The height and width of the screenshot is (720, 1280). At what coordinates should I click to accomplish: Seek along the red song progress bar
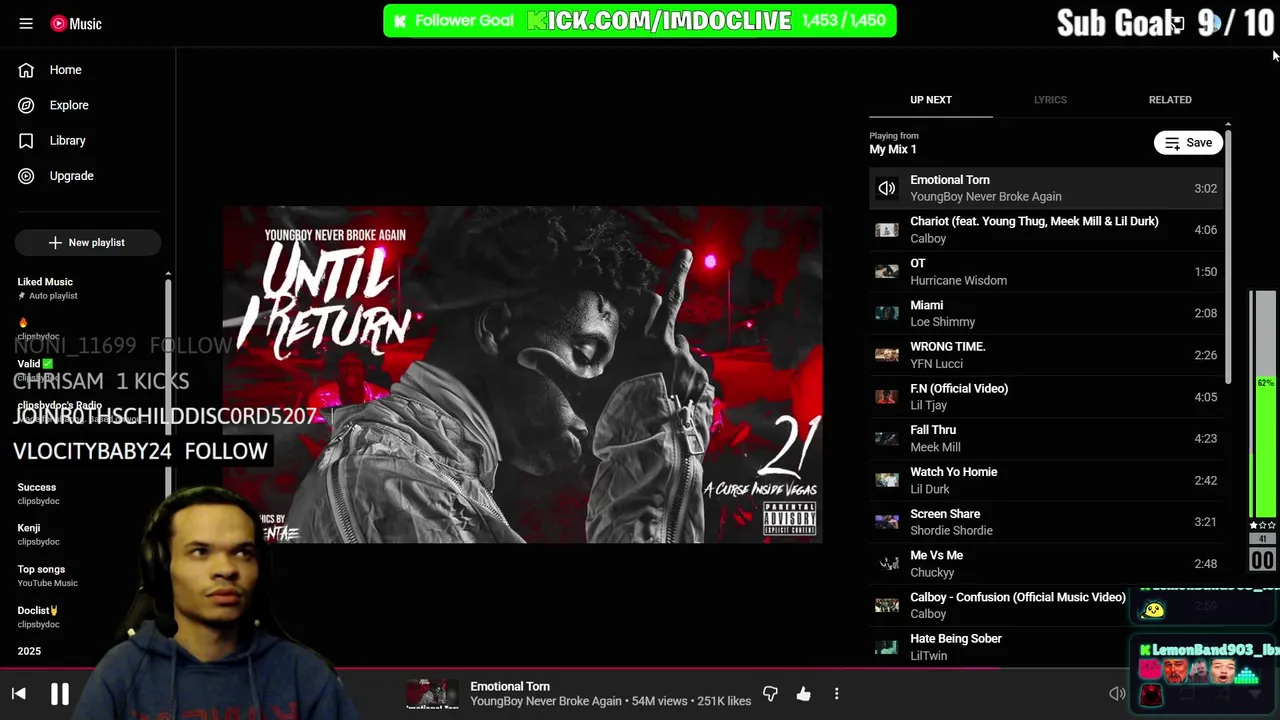point(640,669)
